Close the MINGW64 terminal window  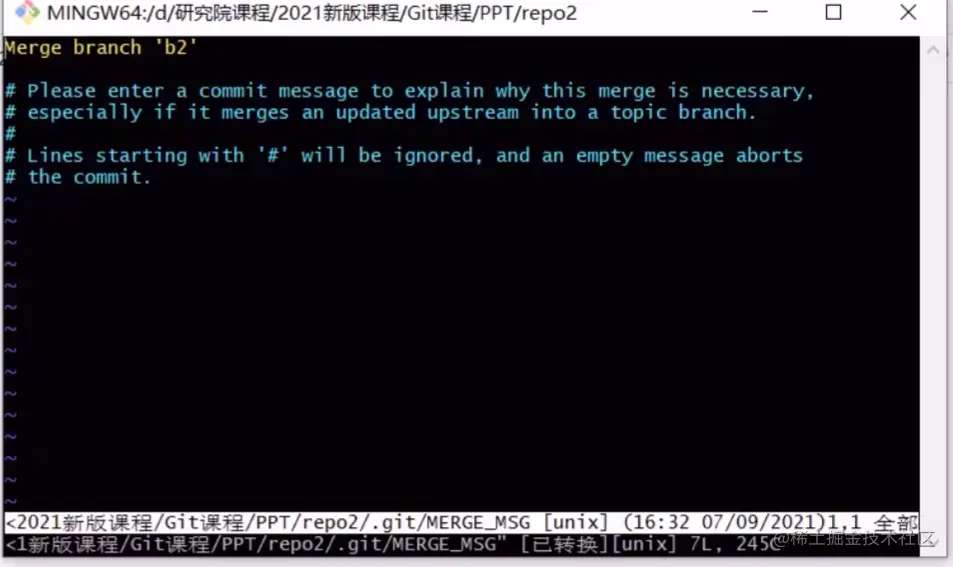pos(908,12)
